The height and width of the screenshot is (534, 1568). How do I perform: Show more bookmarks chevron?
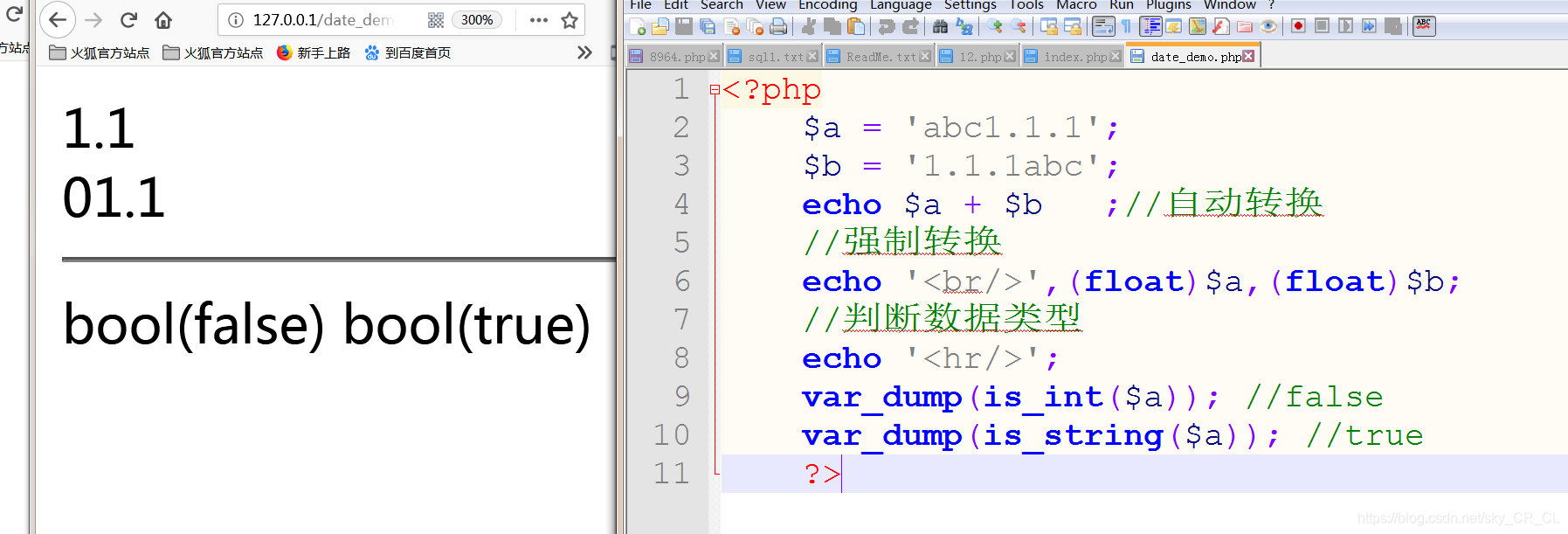click(584, 52)
